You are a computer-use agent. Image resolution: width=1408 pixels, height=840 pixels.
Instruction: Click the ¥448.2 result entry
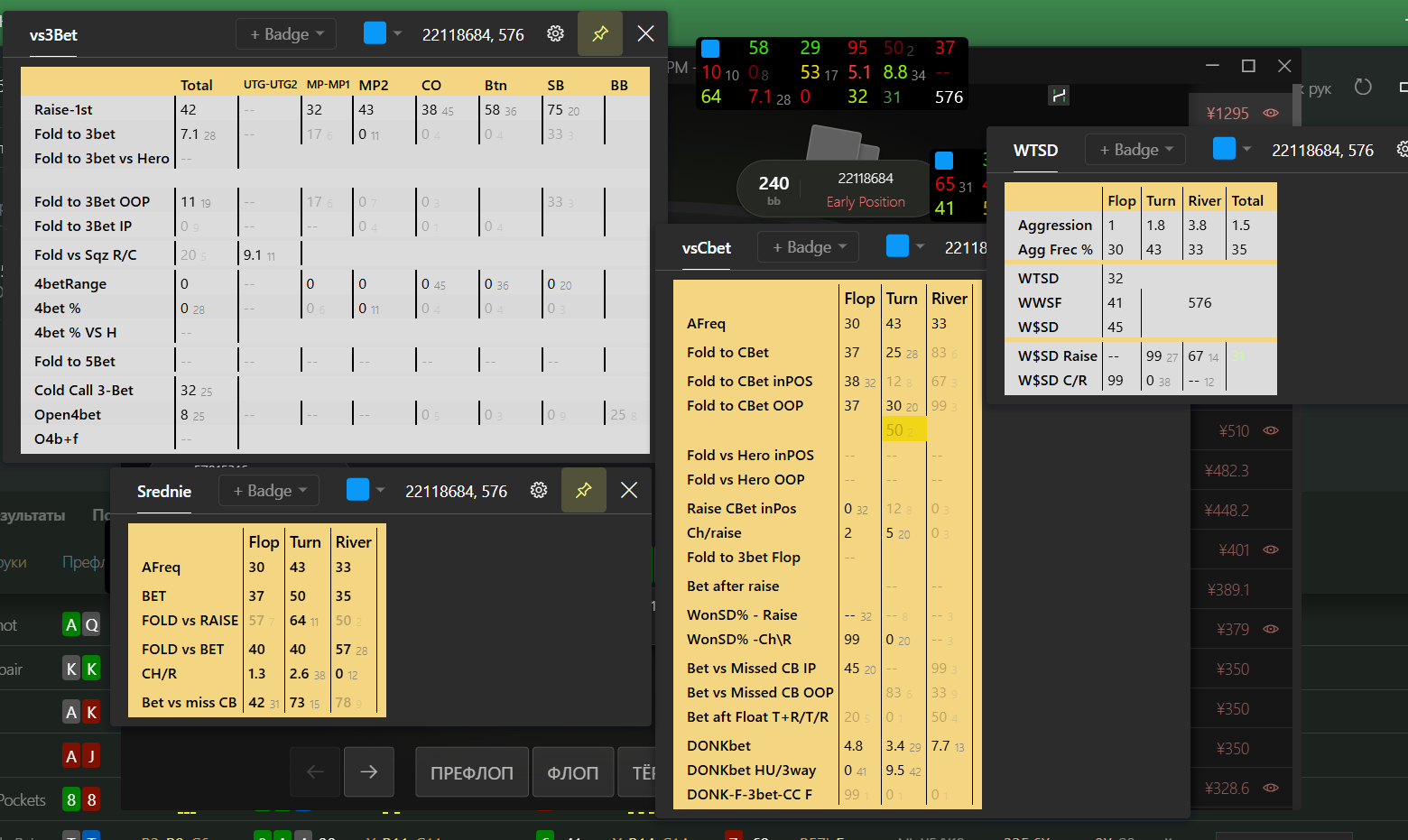[x=1227, y=510]
